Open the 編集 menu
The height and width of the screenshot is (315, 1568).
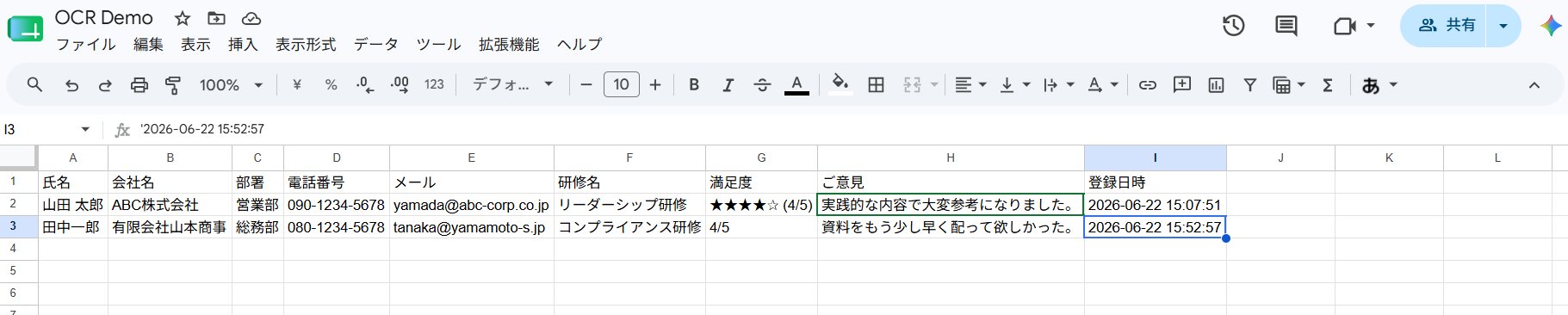pos(148,44)
